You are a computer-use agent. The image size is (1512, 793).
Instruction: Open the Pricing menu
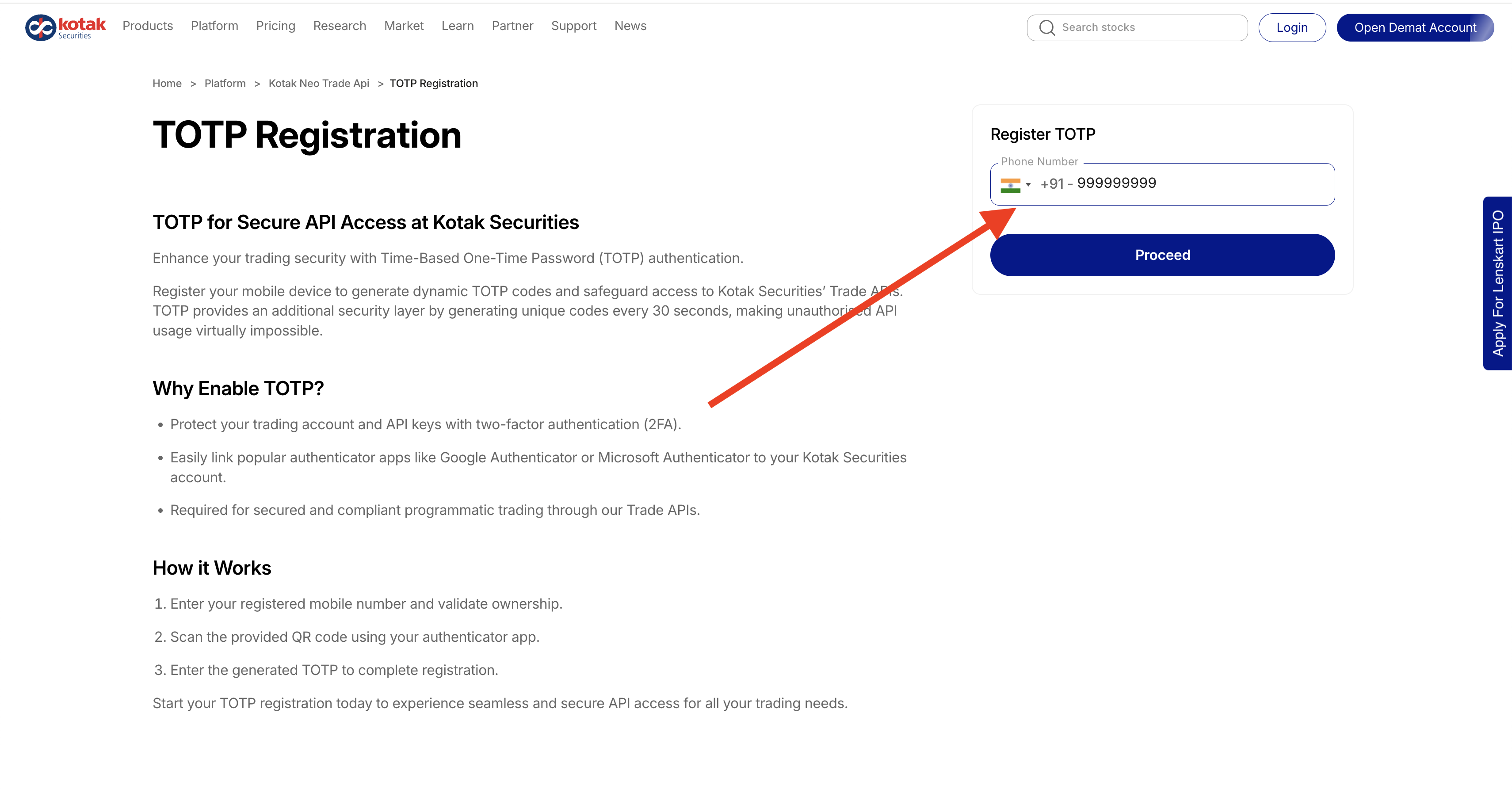click(x=275, y=26)
